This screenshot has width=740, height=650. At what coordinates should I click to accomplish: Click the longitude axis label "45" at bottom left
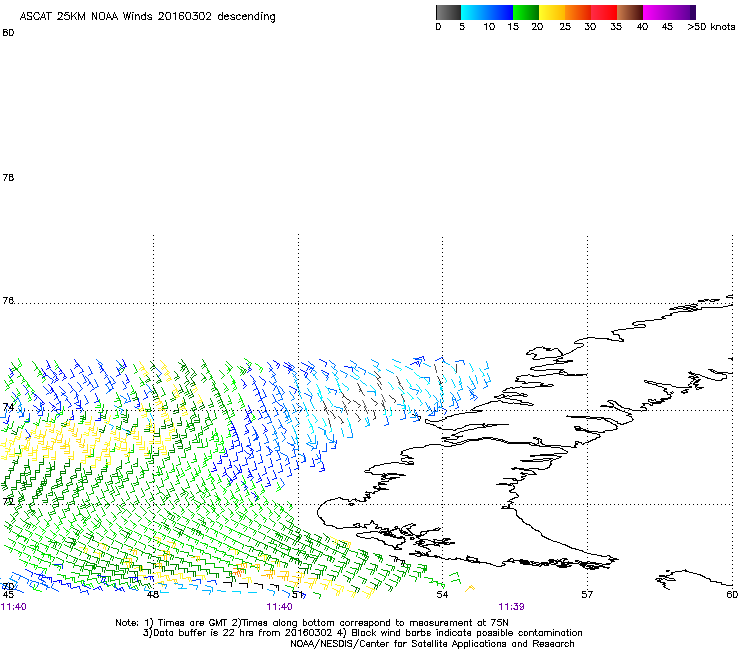(x=8, y=595)
